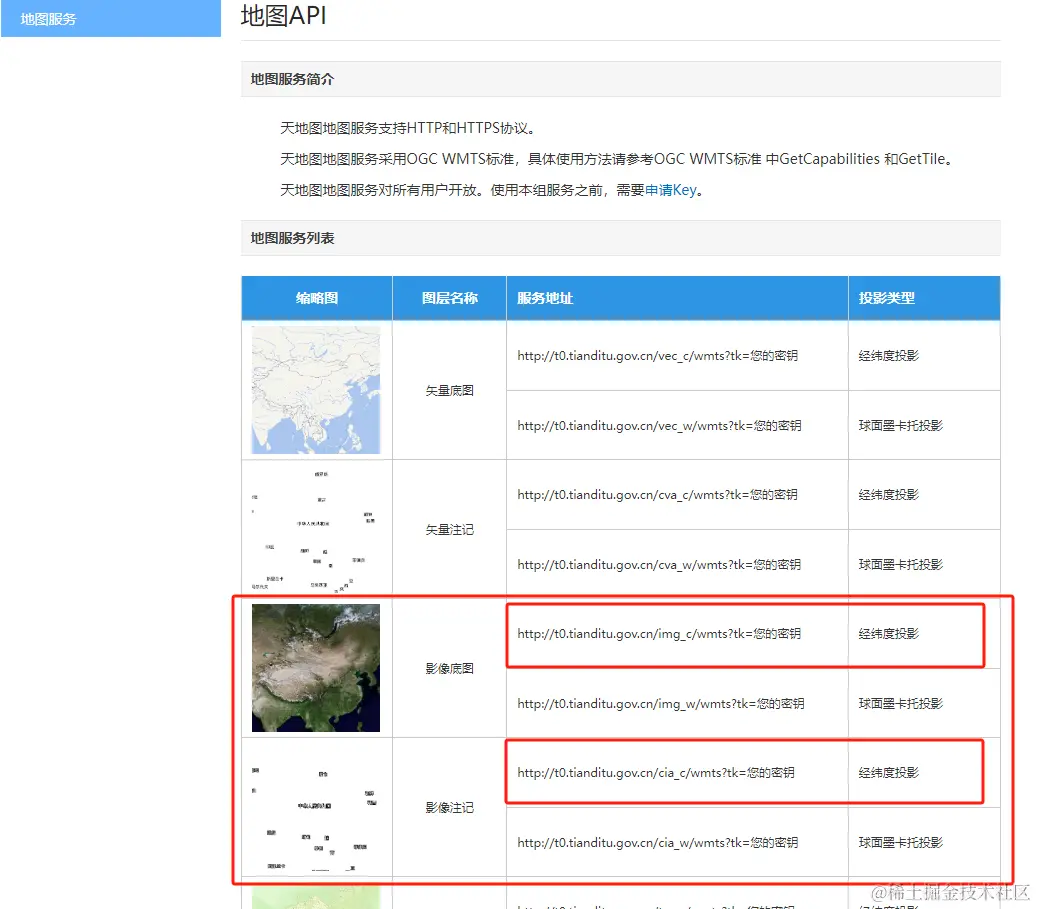Select the 矢量底图 layer name cell
1037x909 pixels.
(x=449, y=390)
